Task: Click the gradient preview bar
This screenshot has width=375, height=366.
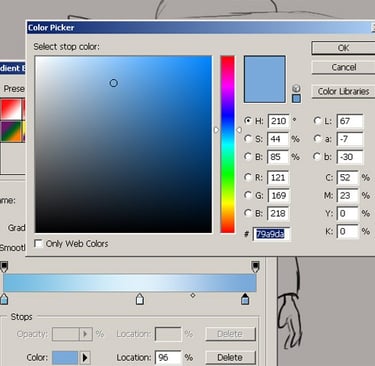Action: 130,283
